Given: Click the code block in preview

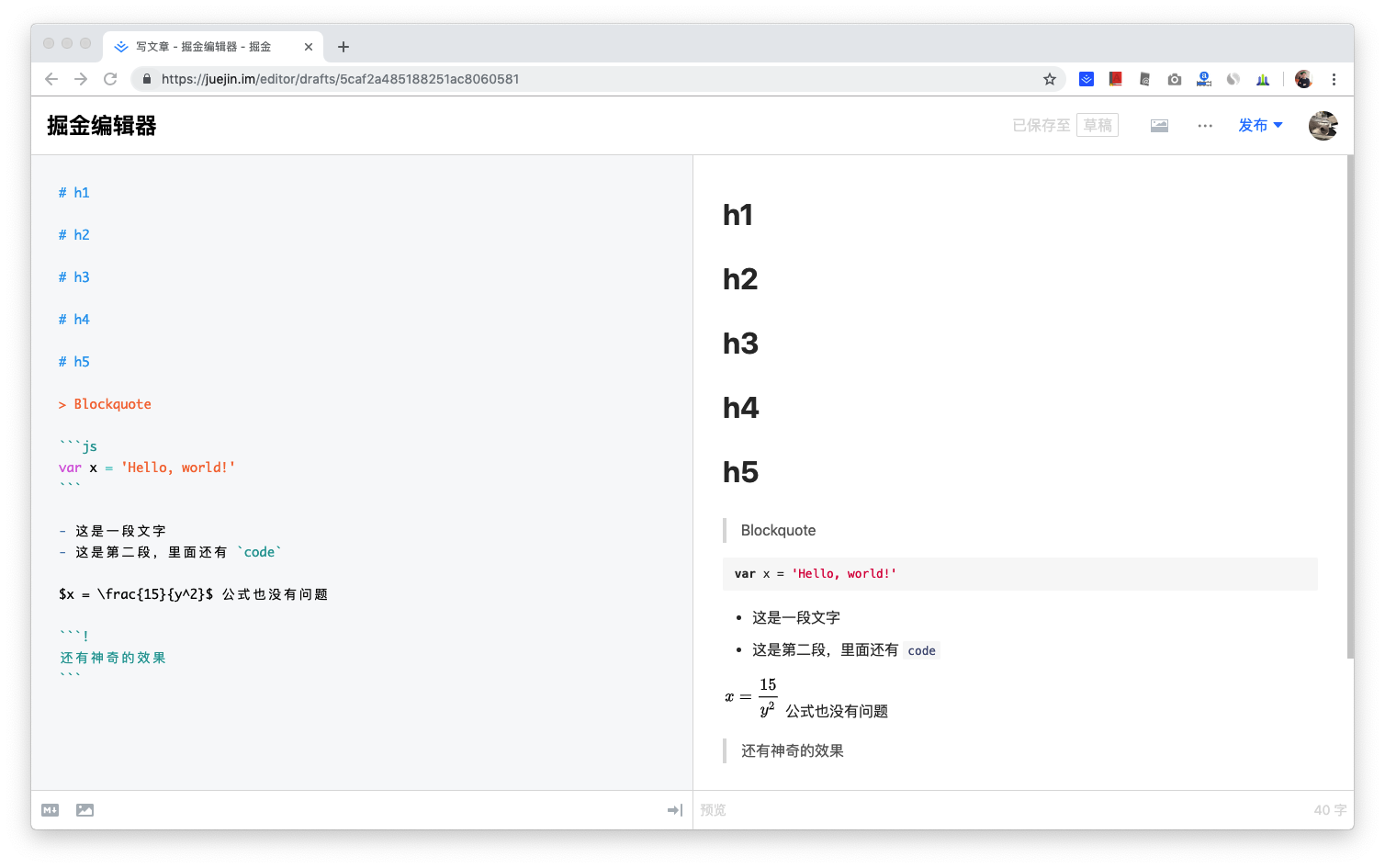Looking at the screenshot, I should [x=1020, y=574].
